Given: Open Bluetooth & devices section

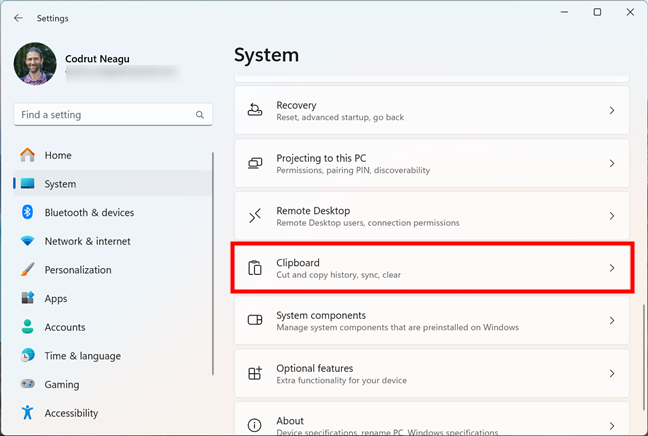Looking at the screenshot, I should [89, 212].
